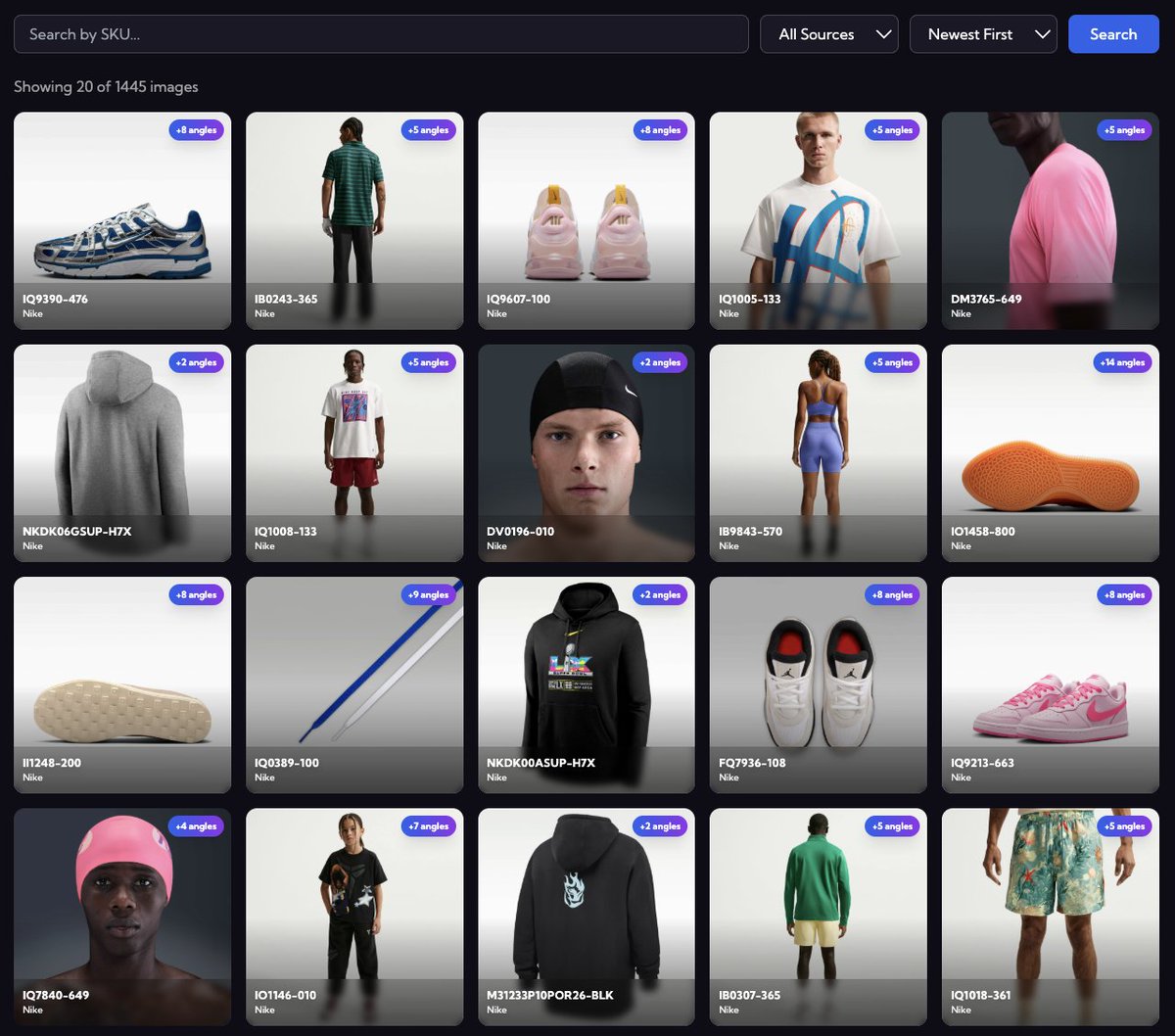1175x1036 pixels.
Task: Click the SKU label 'FQ7936-108'
Action: click(x=752, y=763)
